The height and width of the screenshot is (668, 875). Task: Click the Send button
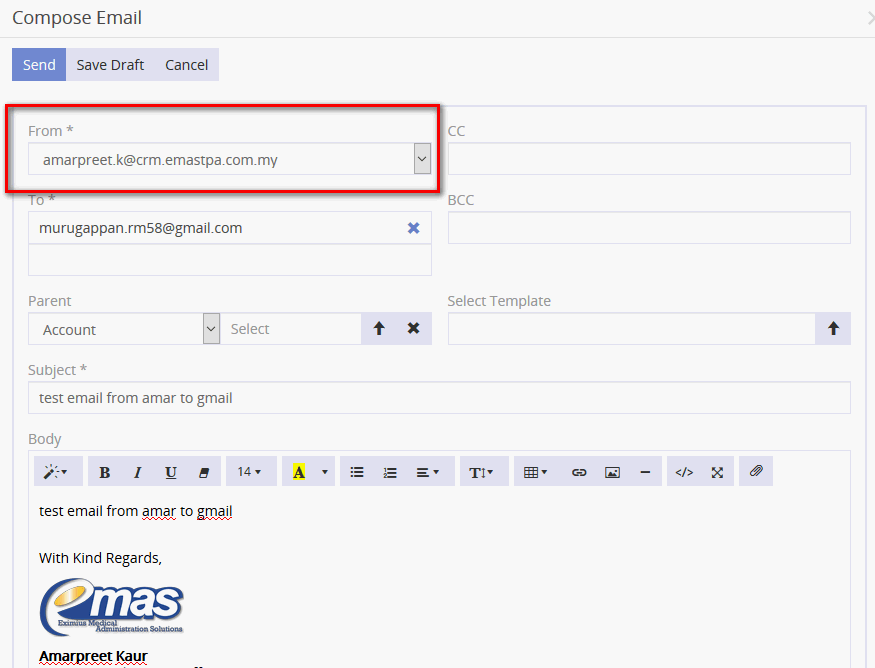click(39, 65)
